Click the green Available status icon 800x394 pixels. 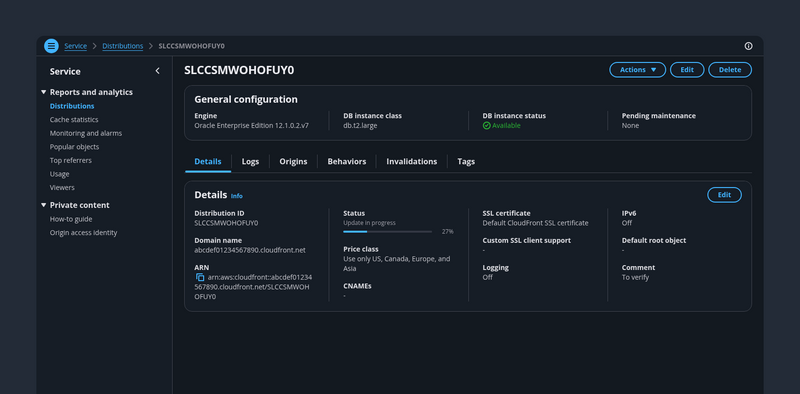[486, 126]
